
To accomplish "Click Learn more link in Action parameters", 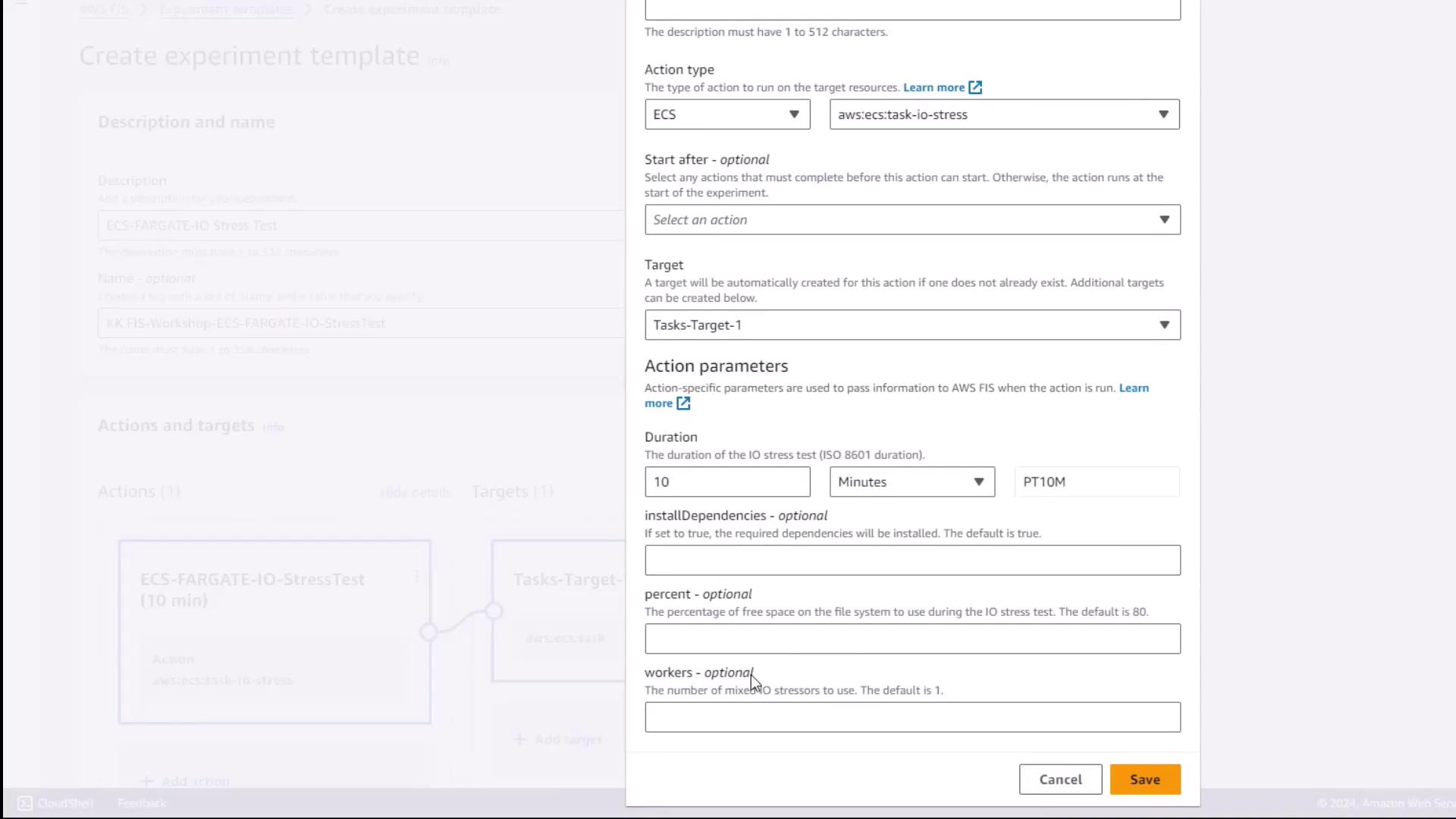I will click(1133, 388).
